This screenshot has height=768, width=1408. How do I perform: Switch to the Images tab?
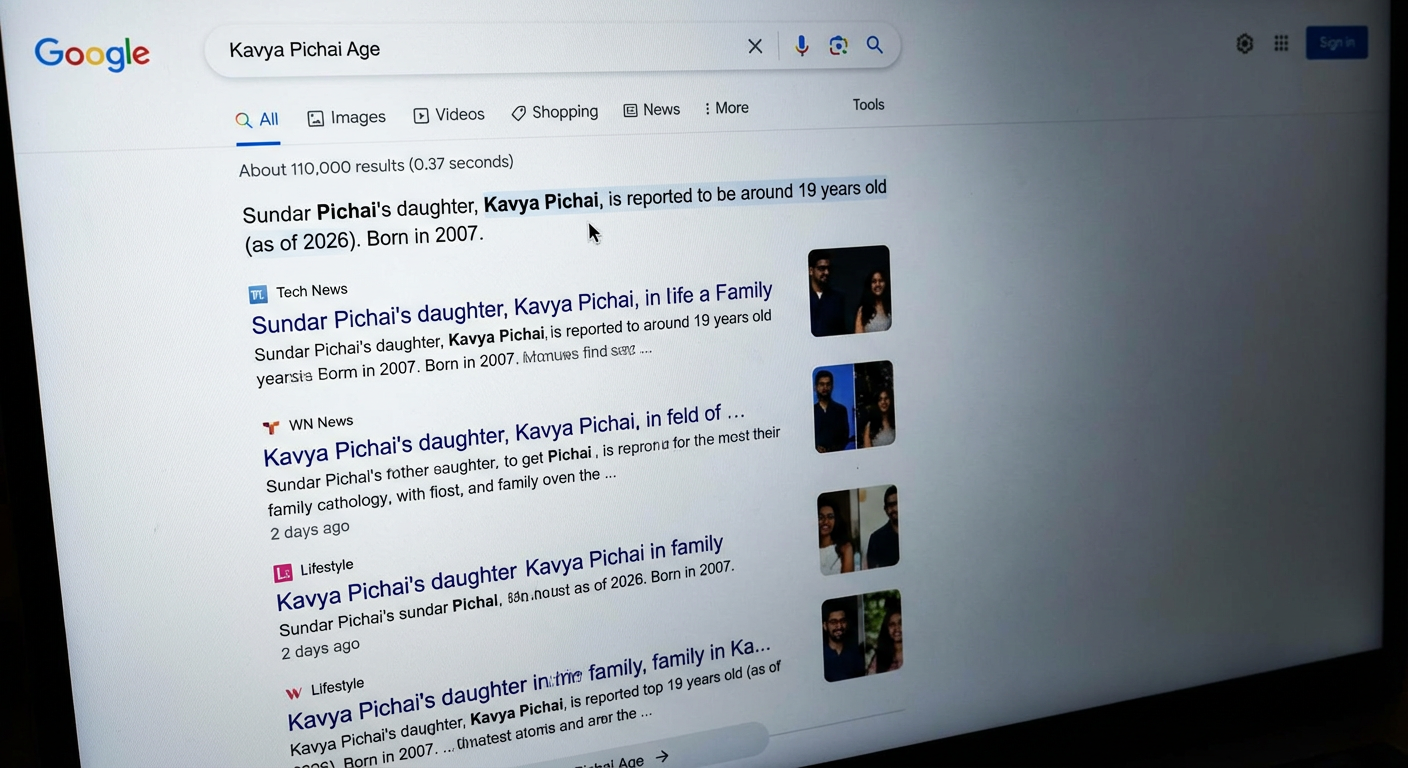pyautogui.click(x=346, y=118)
